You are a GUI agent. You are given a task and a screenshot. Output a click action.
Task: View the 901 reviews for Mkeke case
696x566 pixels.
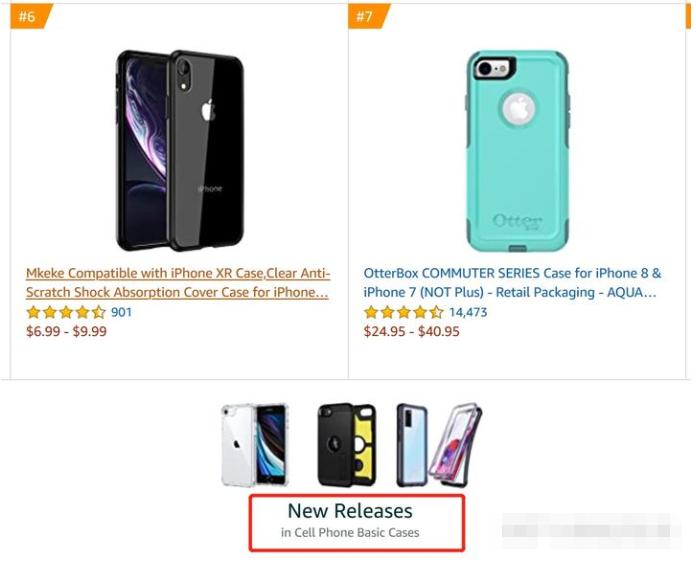pyautogui.click(x=121, y=312)
